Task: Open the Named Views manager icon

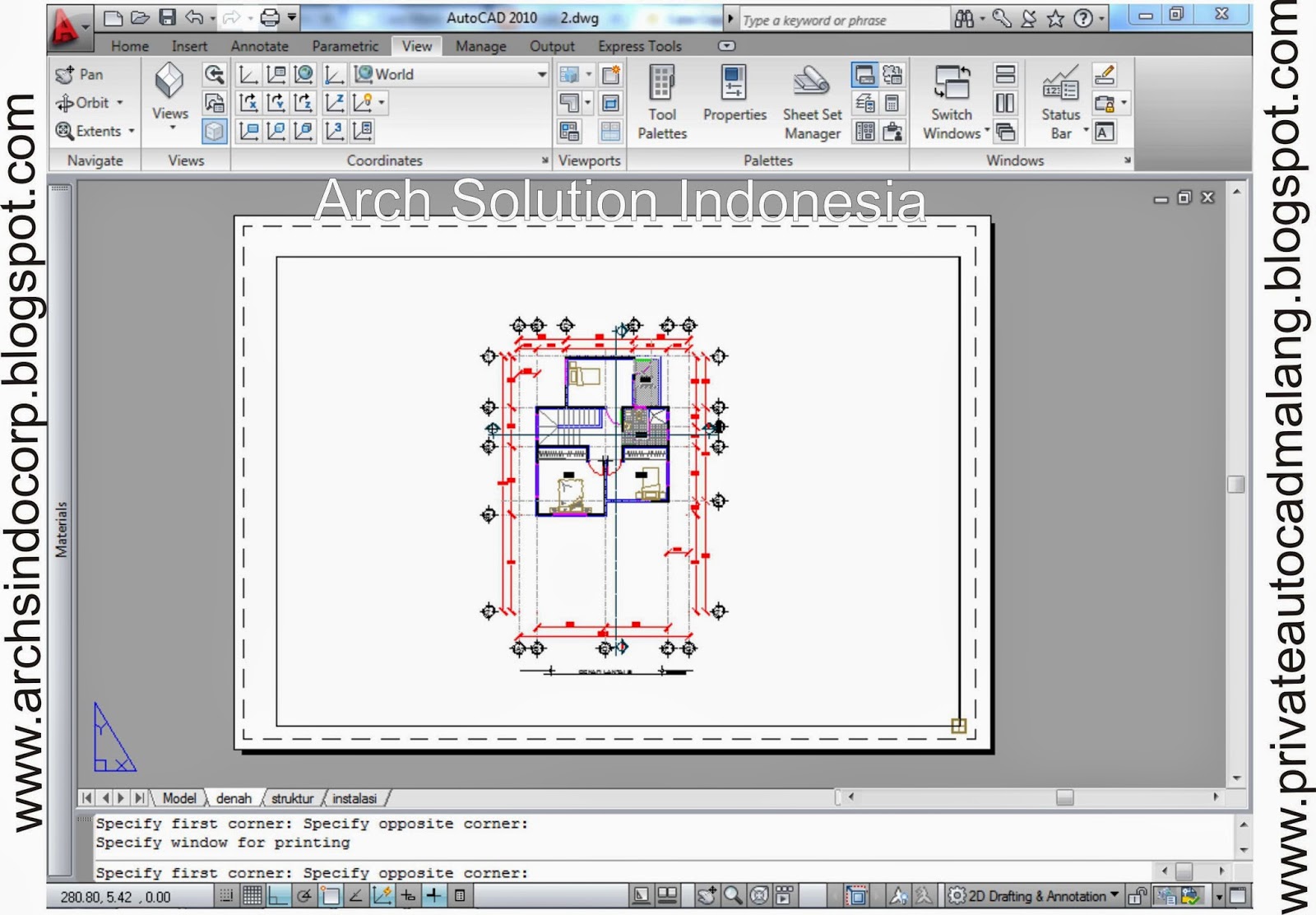Action: click(x=215, y=103)
